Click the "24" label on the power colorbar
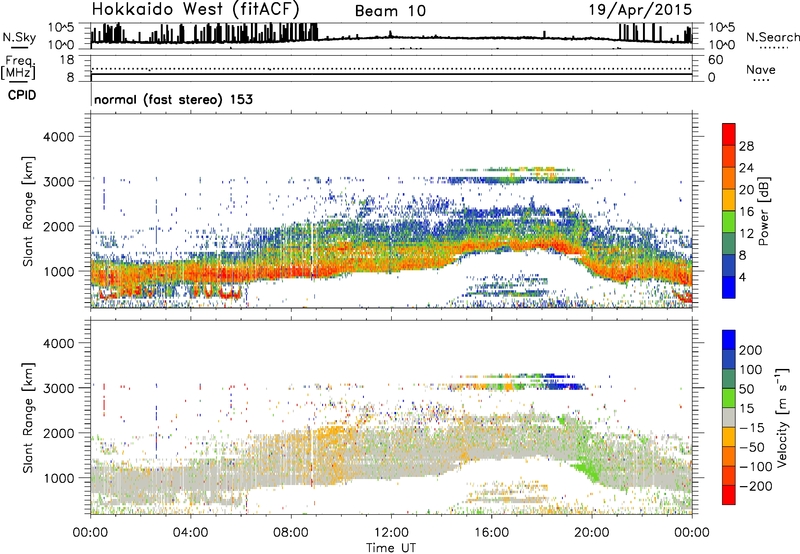 pyautogui.click(x=746, y=168)
